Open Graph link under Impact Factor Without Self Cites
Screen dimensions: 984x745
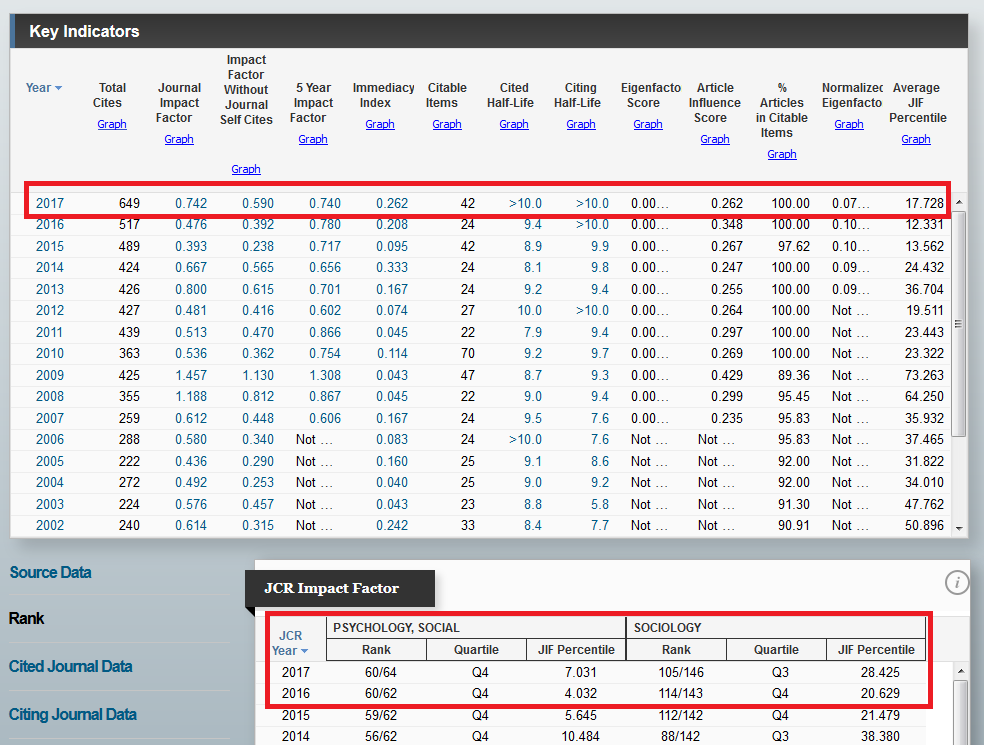tap(246, 169)
